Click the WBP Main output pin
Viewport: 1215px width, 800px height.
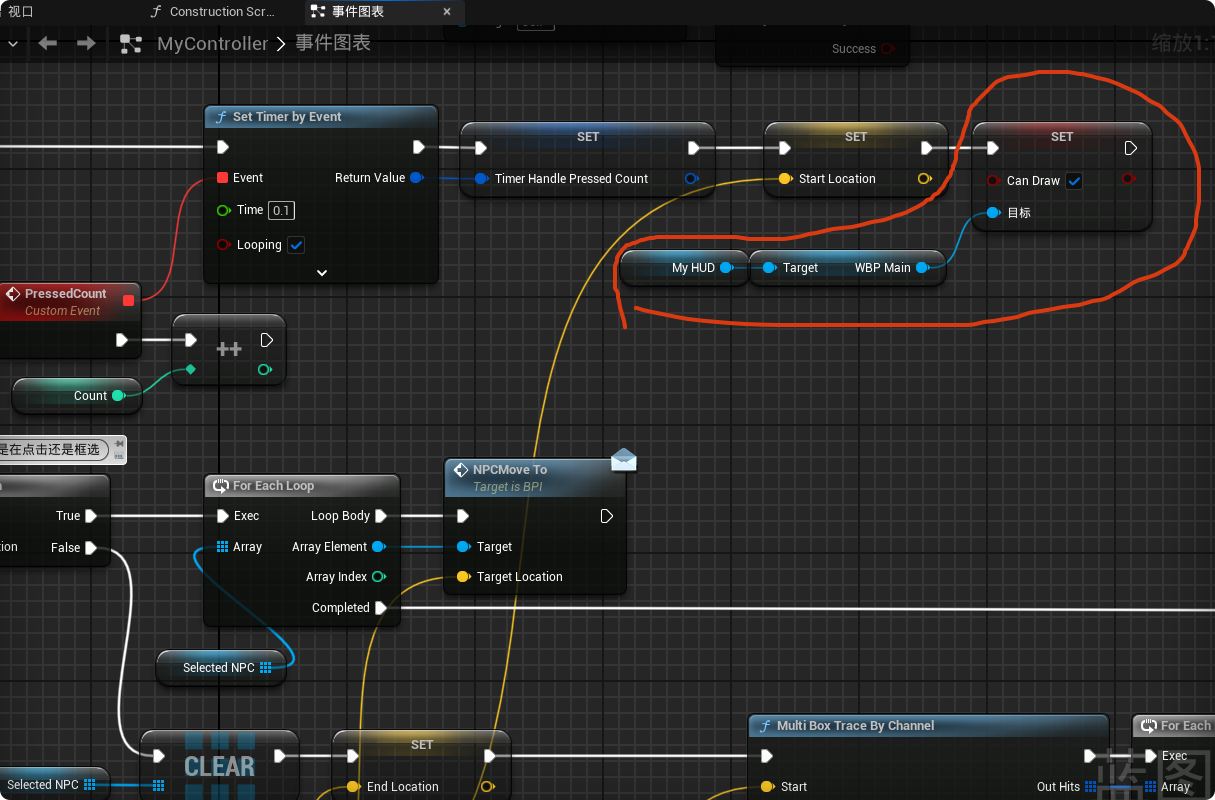[923, 268]
